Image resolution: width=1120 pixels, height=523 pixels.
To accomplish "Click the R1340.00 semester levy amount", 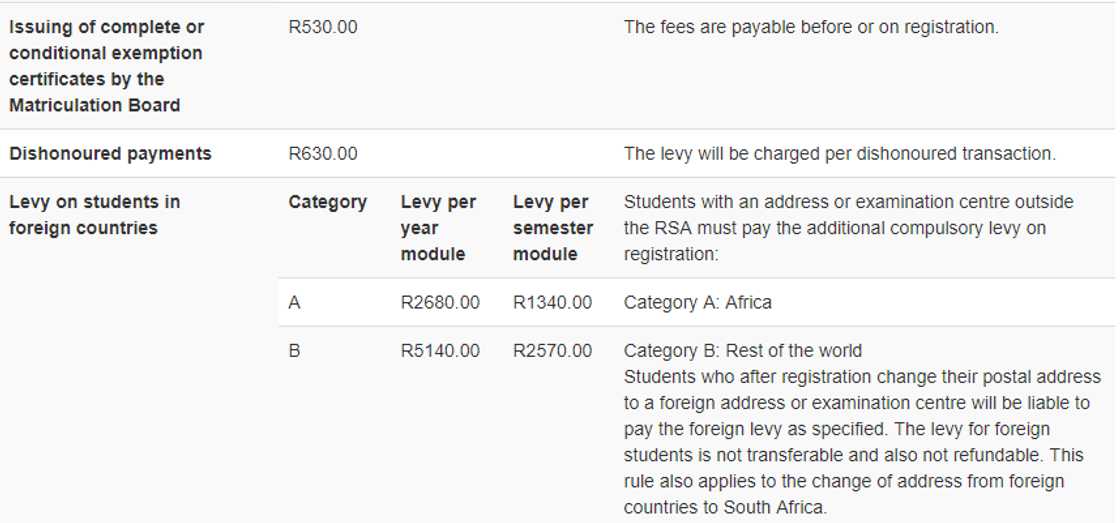I will click(552, 302).
